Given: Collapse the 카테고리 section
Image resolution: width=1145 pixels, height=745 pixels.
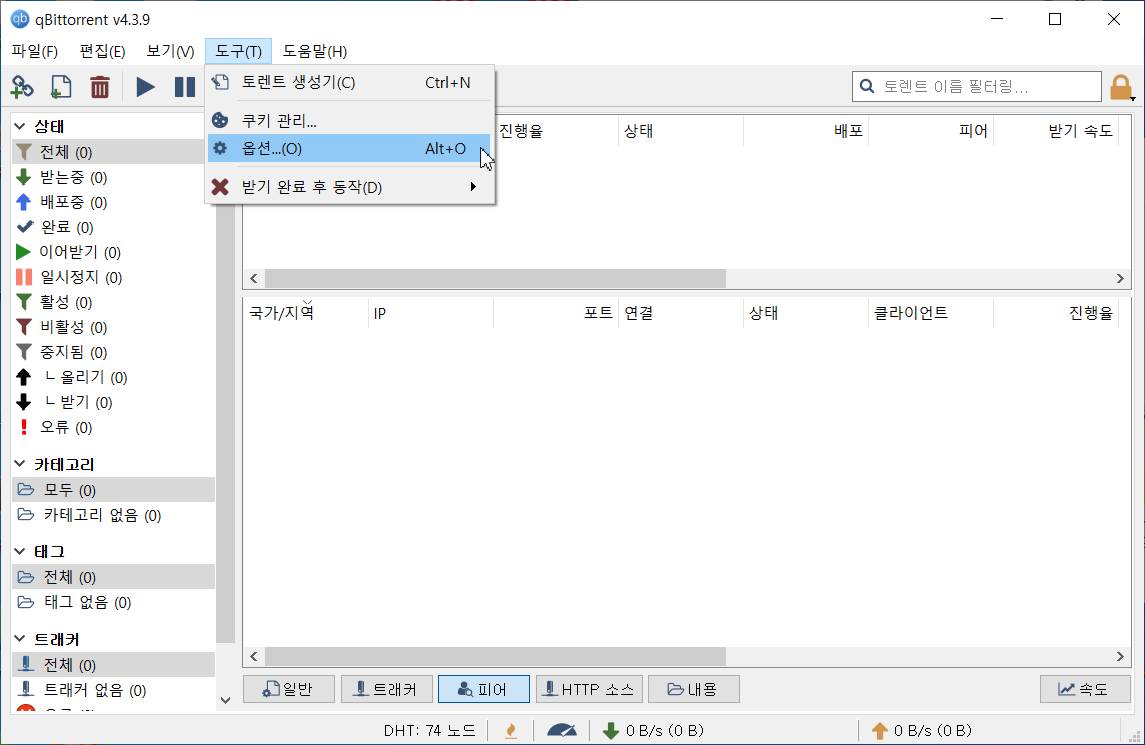Looking at the screenshot, I should click(x=20, y=464).
